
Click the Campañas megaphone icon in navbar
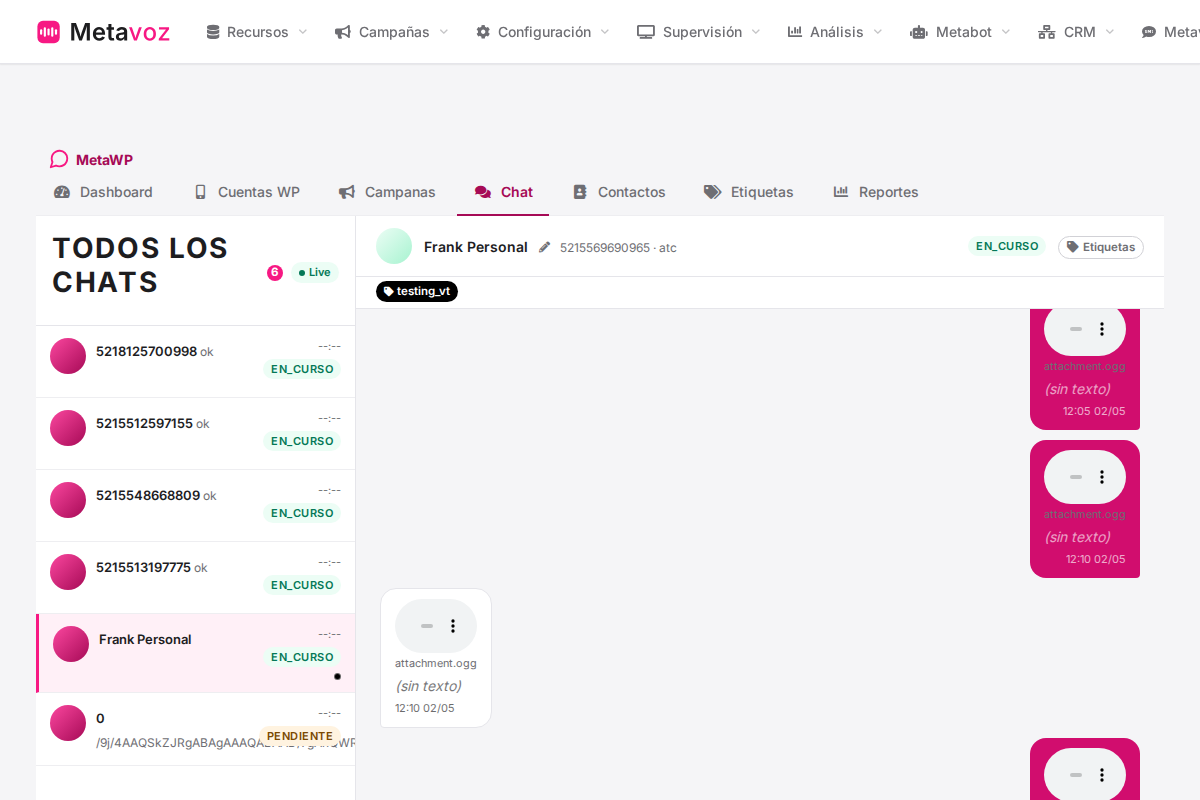pyautogui.click(x=343, y=32)
